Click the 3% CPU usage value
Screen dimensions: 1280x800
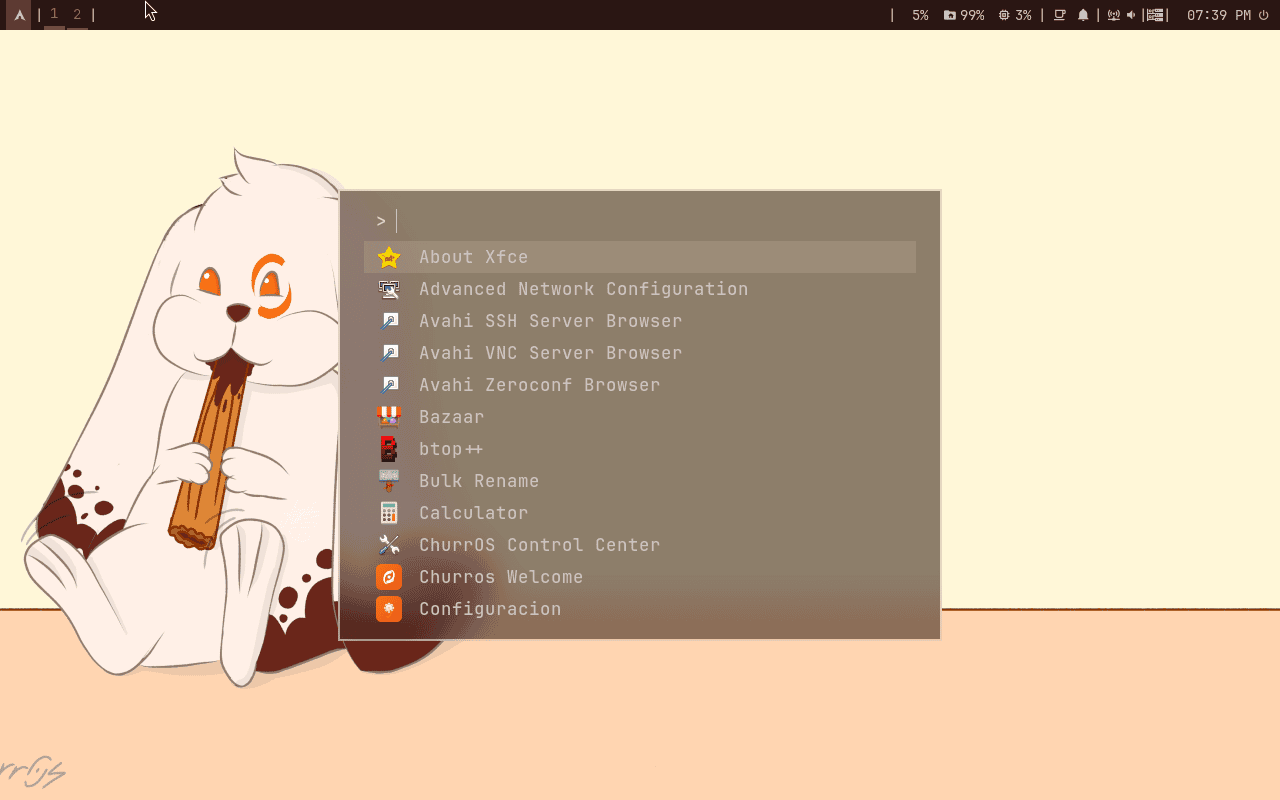pos(1023,15)
